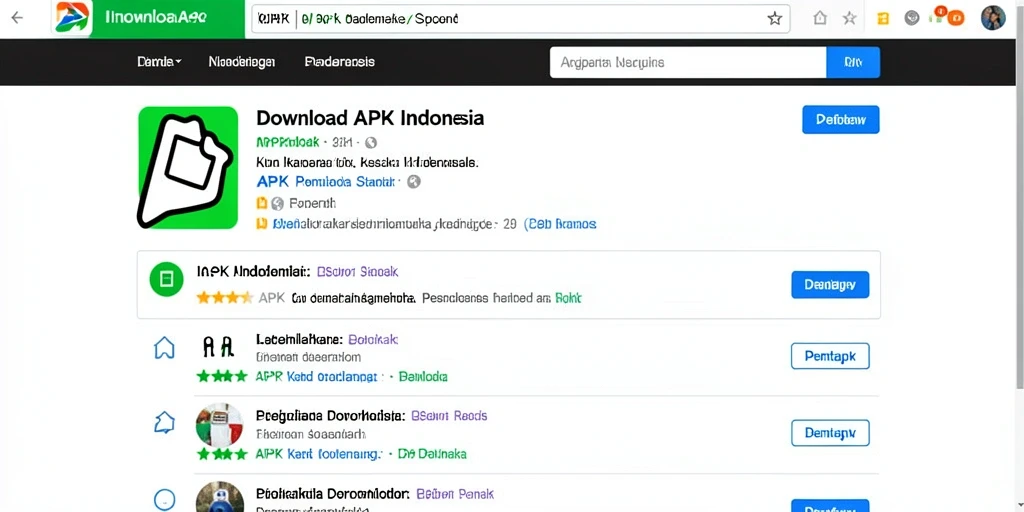
Task: Select the green IlnownloaAge browser tab
Action: tap(167, 18)
